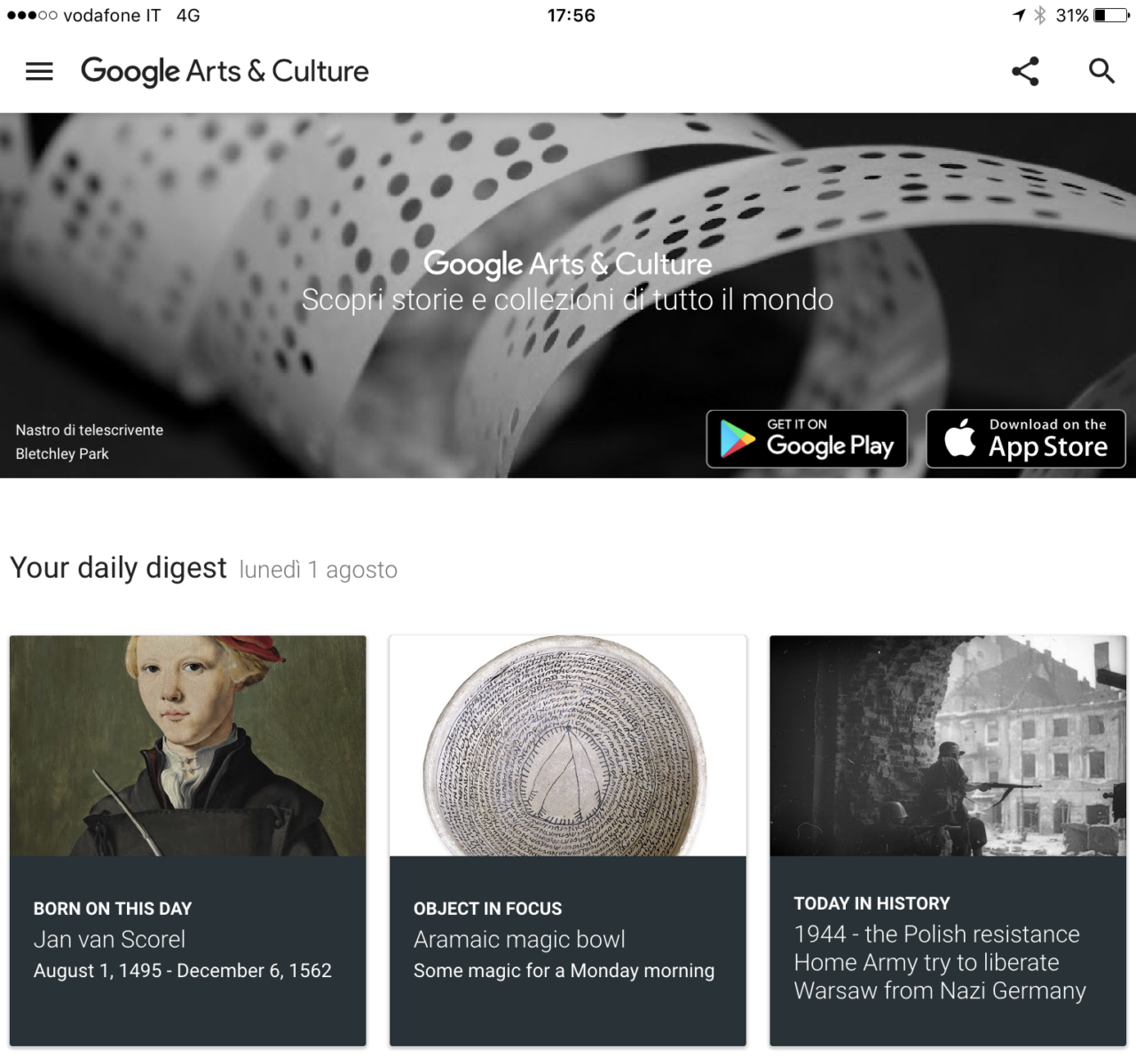Click the 'Your daily digest' heading

point(118,567)
